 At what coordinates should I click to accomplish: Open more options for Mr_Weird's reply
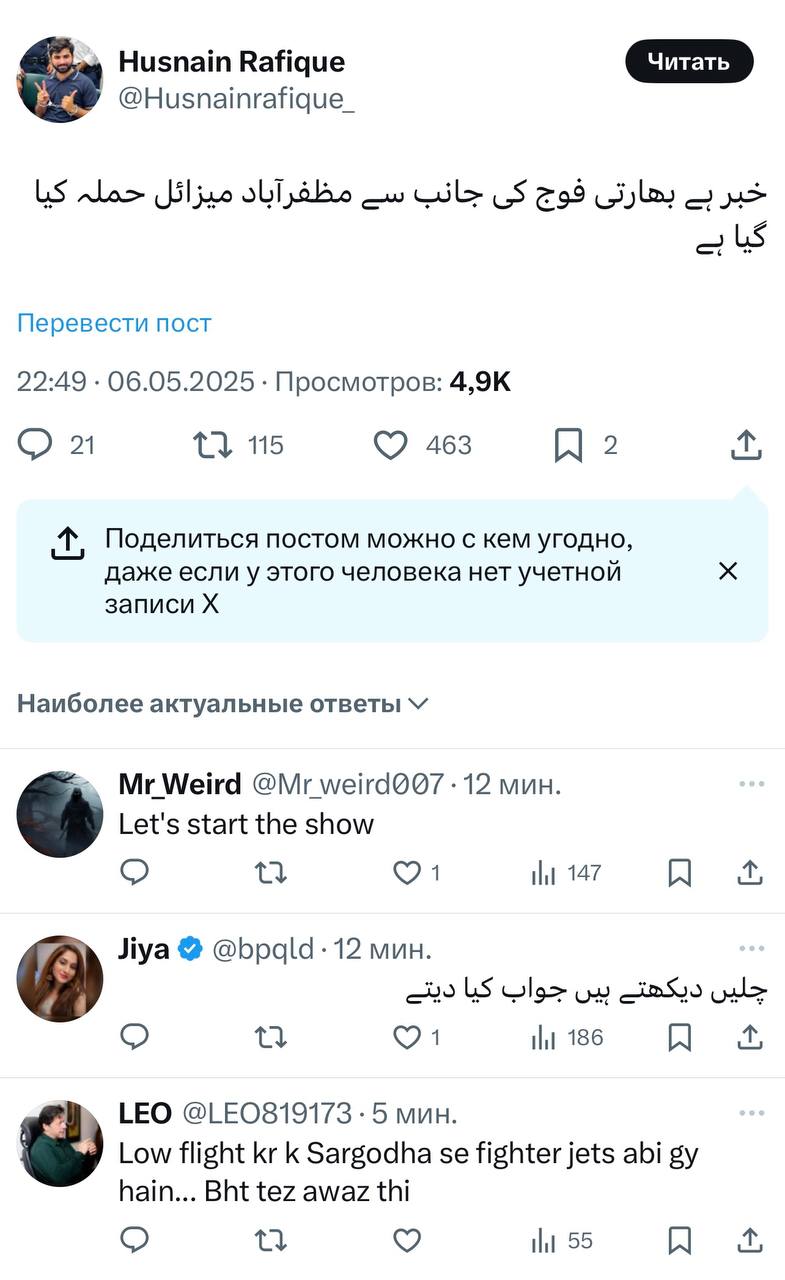click(751, 784)
